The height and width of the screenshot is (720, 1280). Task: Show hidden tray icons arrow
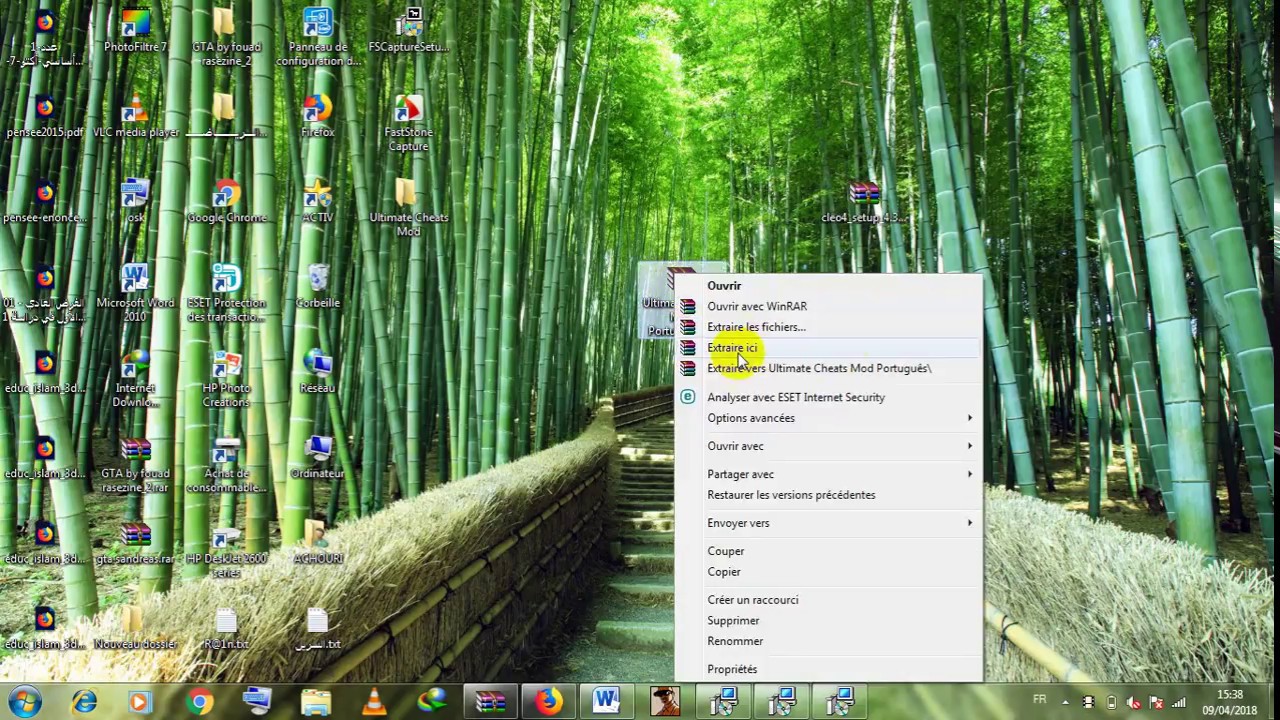coord(1065,702)
